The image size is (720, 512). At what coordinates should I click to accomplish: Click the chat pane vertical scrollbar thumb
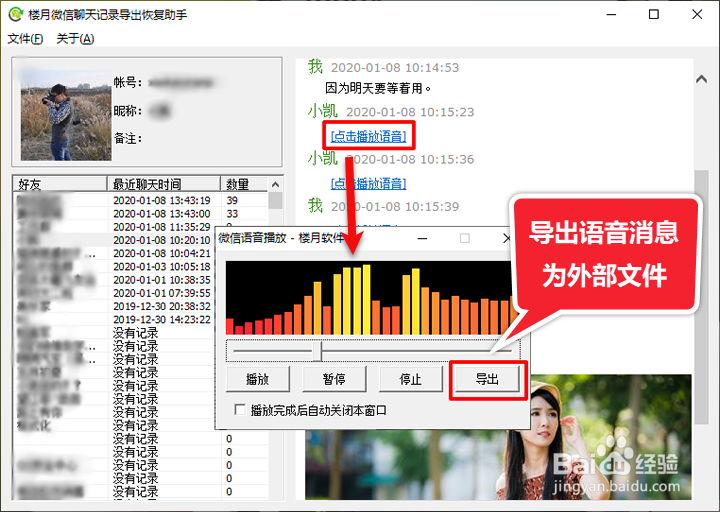(701, 296)
